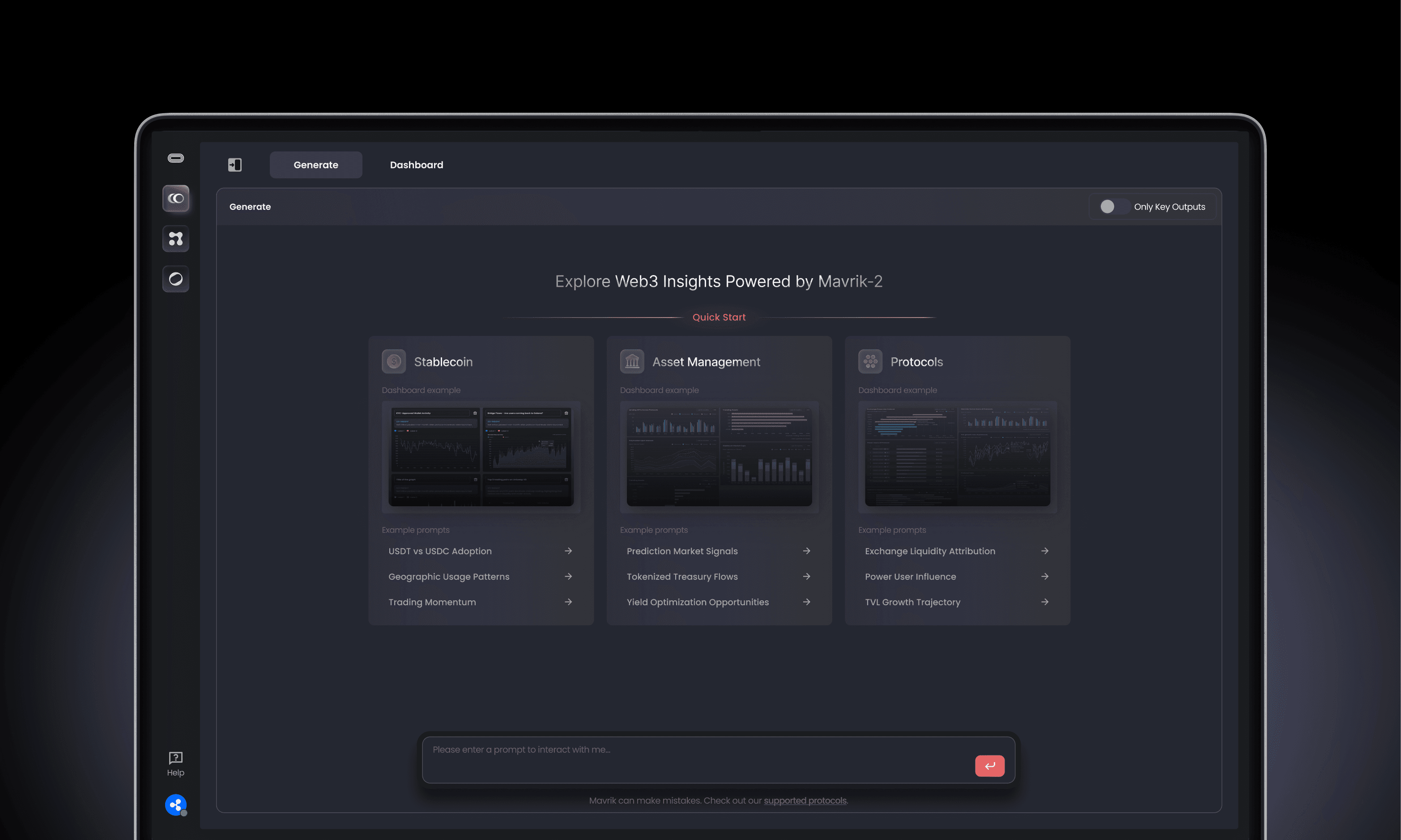The height and width of the screenshot is (840, 1401).
Task: Open the supported protocols link
Action: point(805,800)
